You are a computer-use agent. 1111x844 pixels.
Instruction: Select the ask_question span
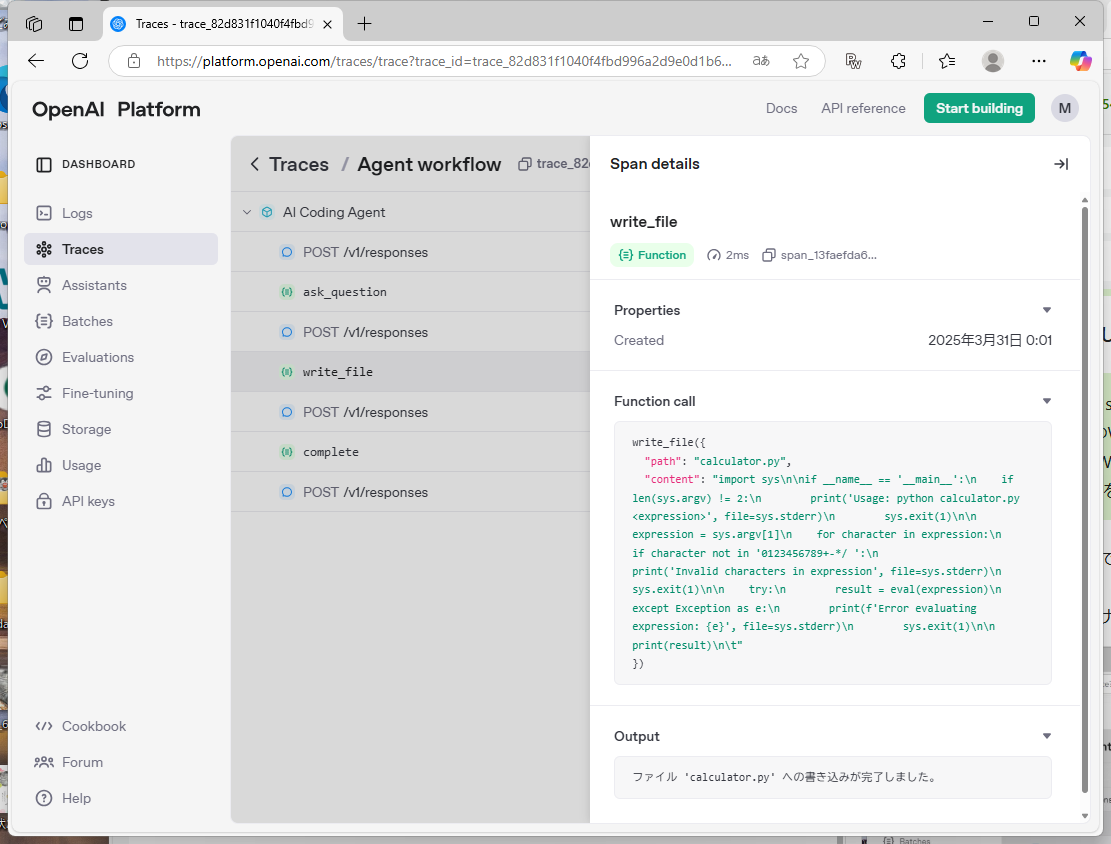[x=410, y=292]
